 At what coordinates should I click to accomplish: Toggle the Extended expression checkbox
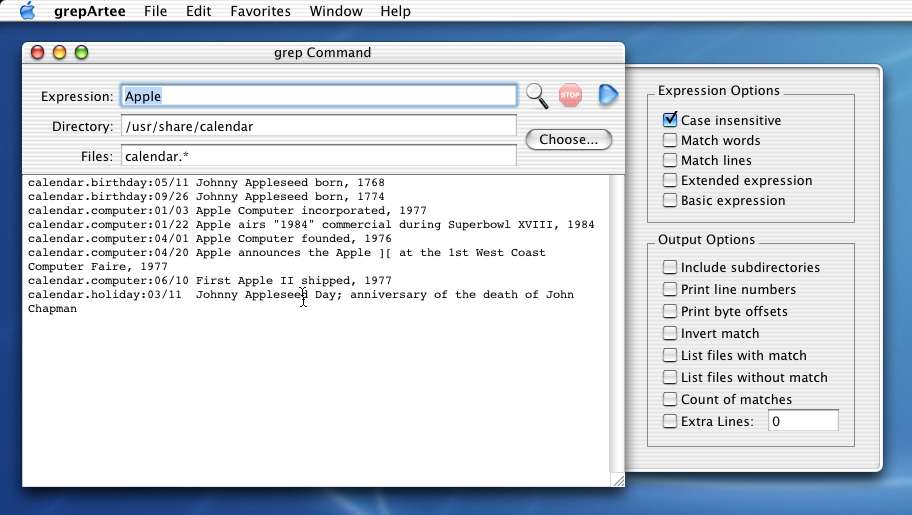[x=670, y=180]
